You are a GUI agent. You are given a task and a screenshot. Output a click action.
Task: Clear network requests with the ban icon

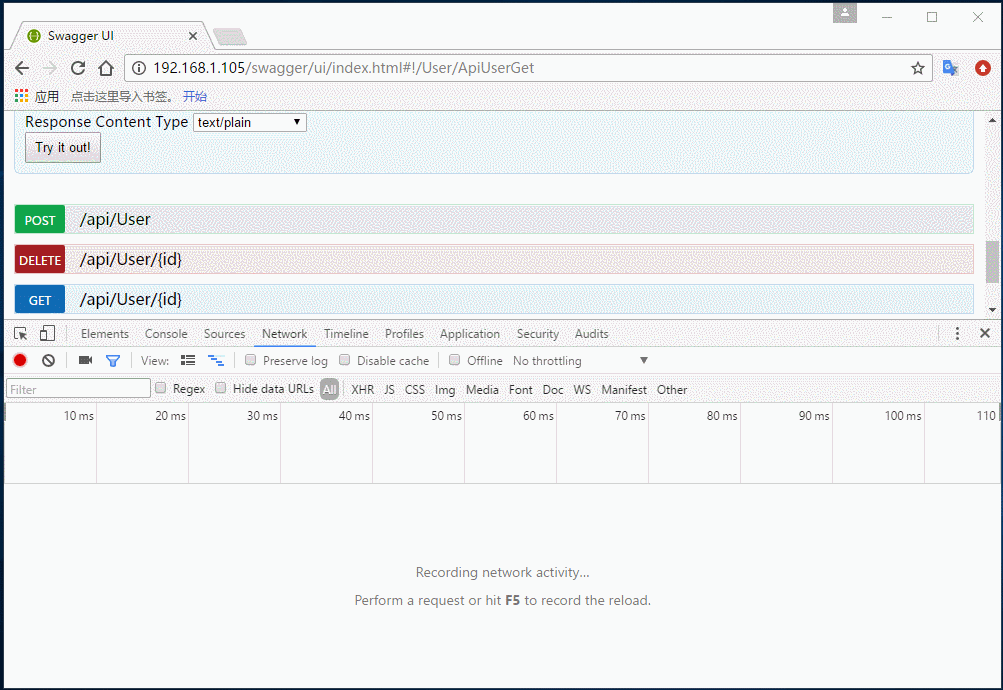pos(47,360)
